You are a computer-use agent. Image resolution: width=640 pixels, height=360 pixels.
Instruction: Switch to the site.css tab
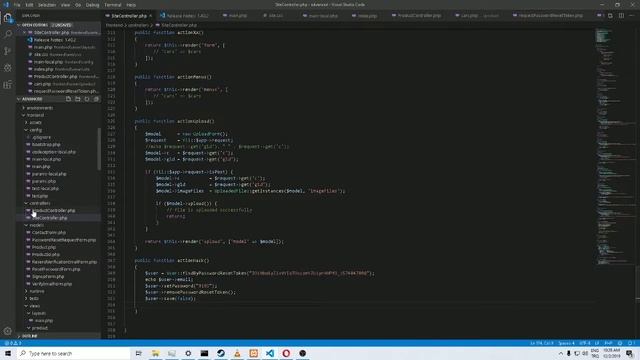click(273, 16)
